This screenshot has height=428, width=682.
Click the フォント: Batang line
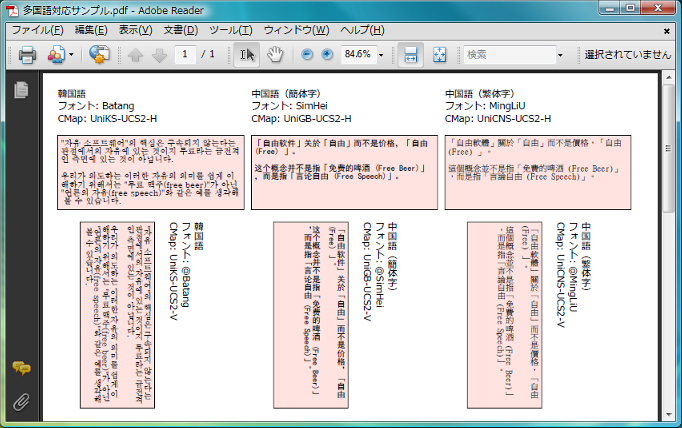tap(96, 106)
